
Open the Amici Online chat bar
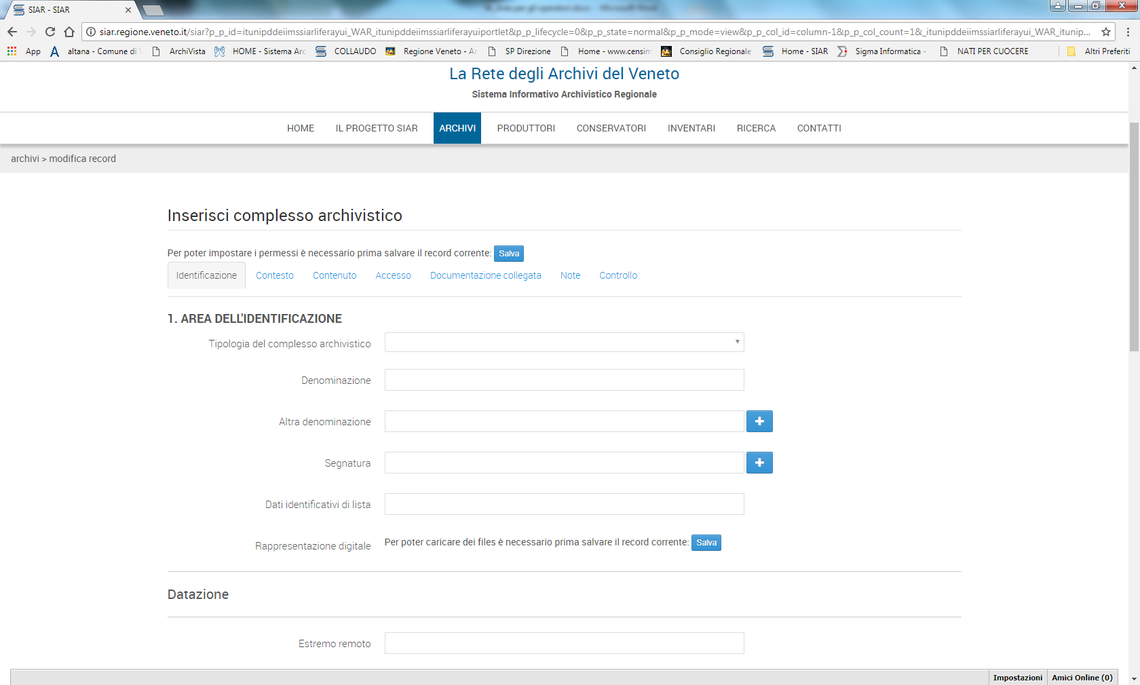click(1081, 678)
